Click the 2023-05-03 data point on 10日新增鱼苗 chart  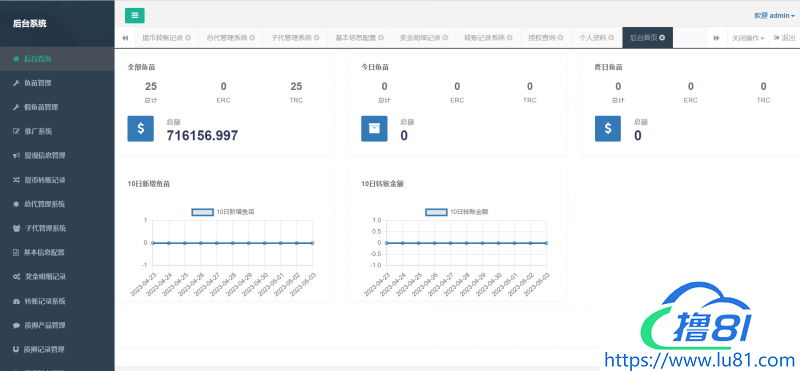(312, 243)
